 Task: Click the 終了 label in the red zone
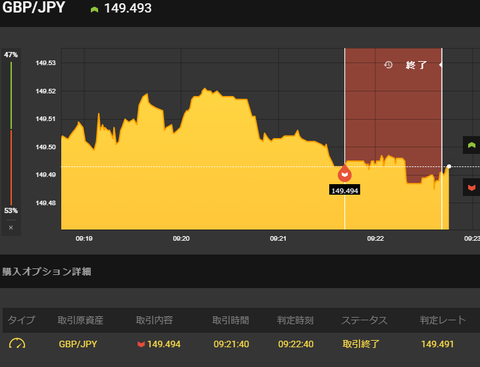click(416, 65)
